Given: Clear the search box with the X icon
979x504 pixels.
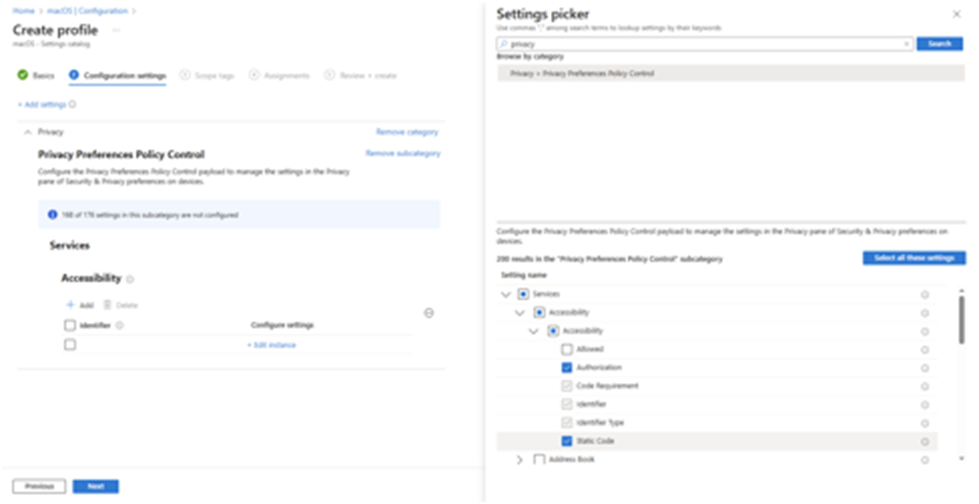Looking at the screenshot, I should pos(906,44).
